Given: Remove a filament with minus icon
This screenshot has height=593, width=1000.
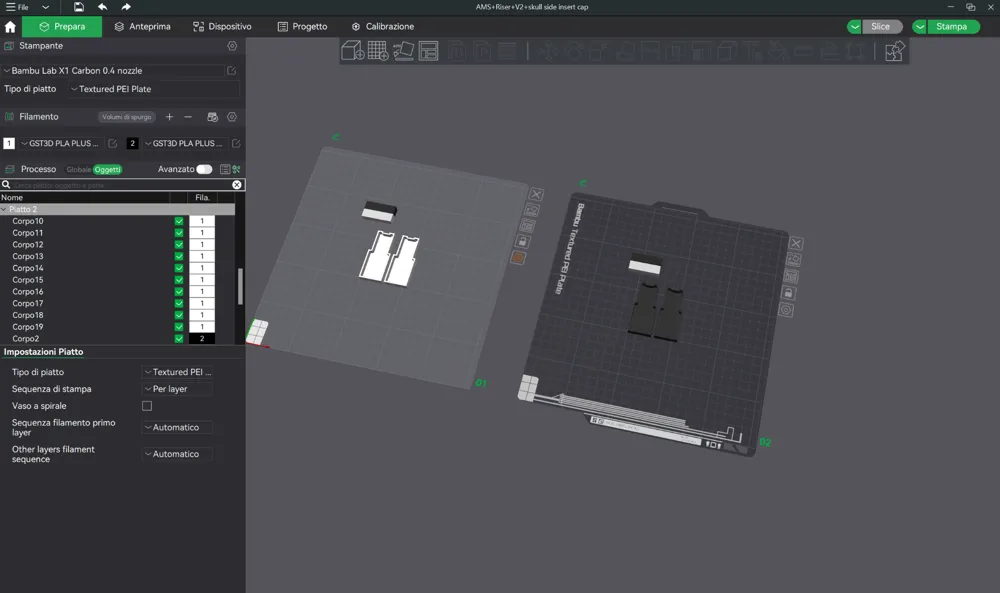Looking at the screenshot, I should pyautogui.click(x=188, y=117).
